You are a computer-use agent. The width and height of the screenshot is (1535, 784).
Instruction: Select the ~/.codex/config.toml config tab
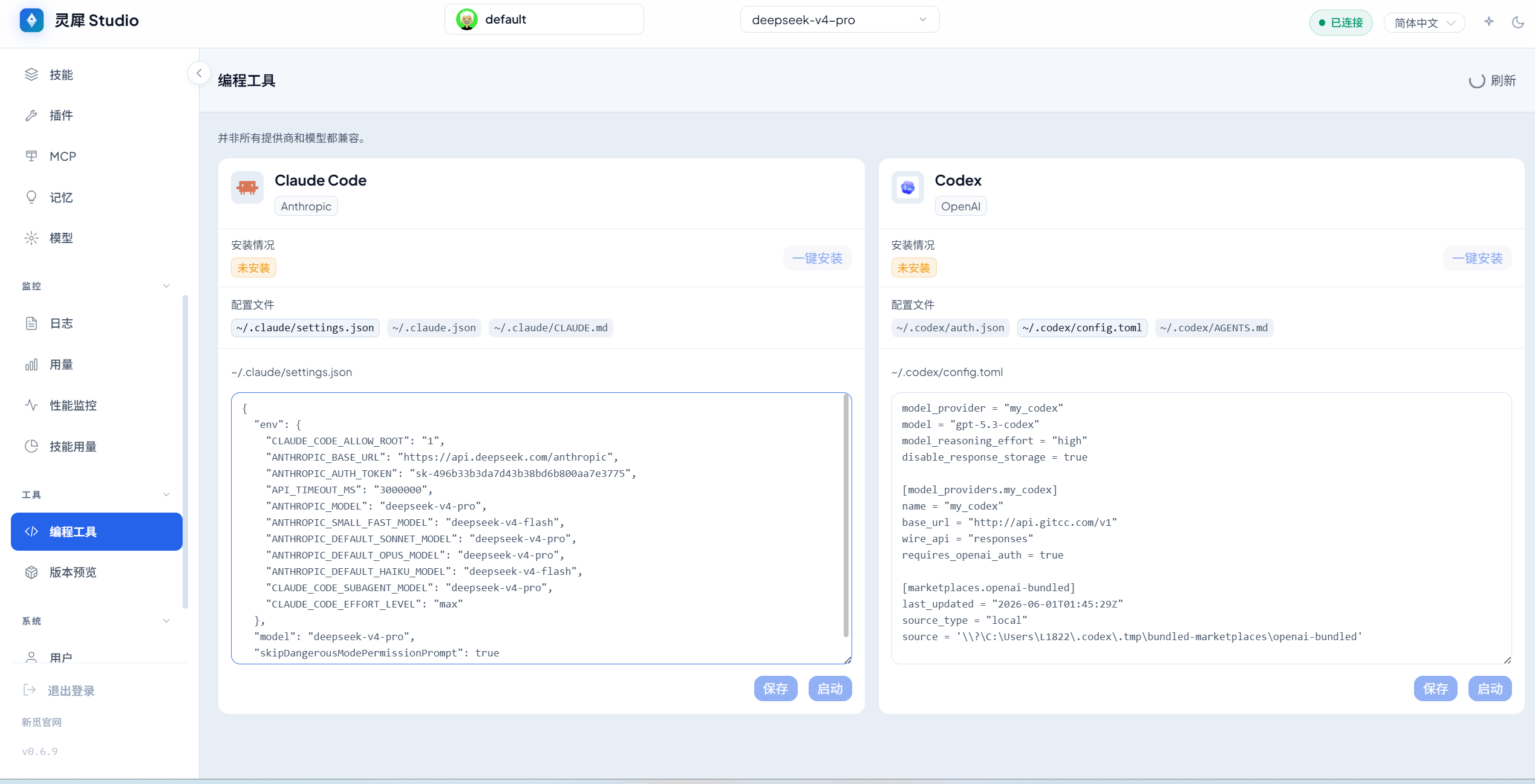click(1083, 328)
